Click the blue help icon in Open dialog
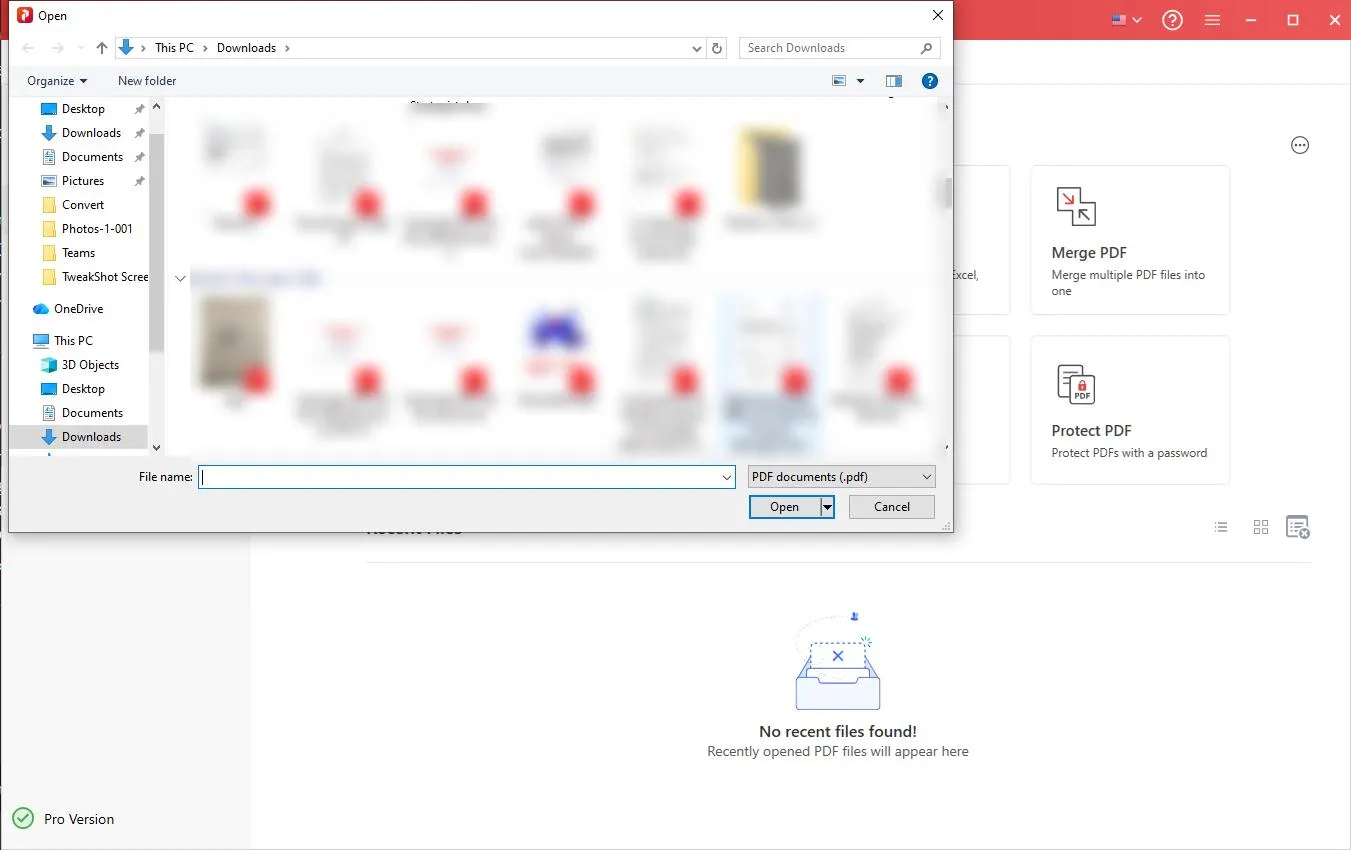This screenshot has height=850, width=1351. [929, 81]
